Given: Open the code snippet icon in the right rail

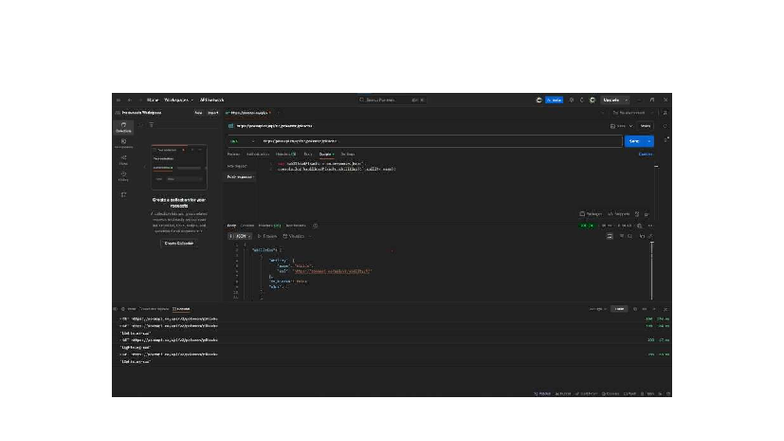Looking at the screenshot, I should point(665,140).
